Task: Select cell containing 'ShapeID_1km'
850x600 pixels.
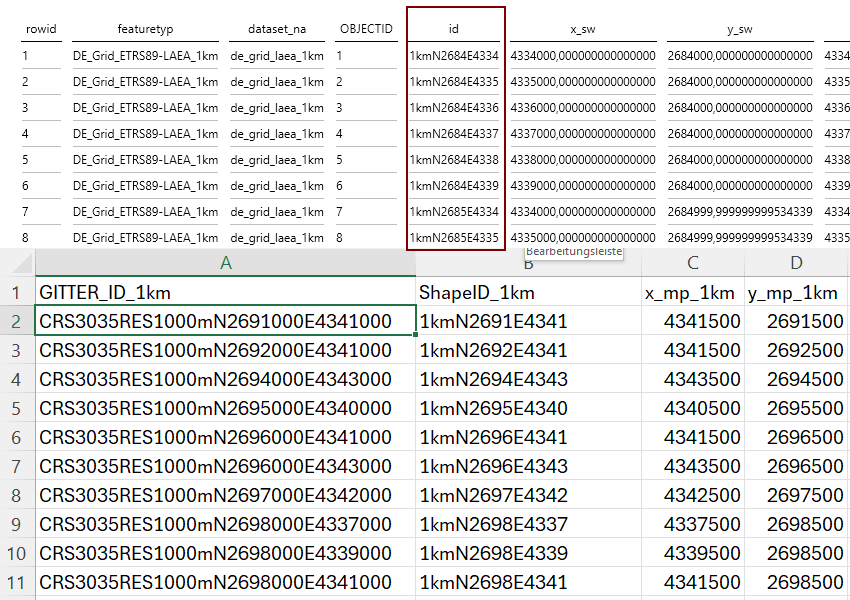Action: (529, 292)
